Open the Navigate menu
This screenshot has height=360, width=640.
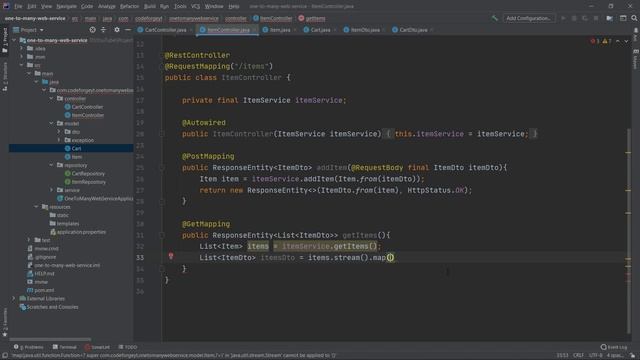(67, 7)
